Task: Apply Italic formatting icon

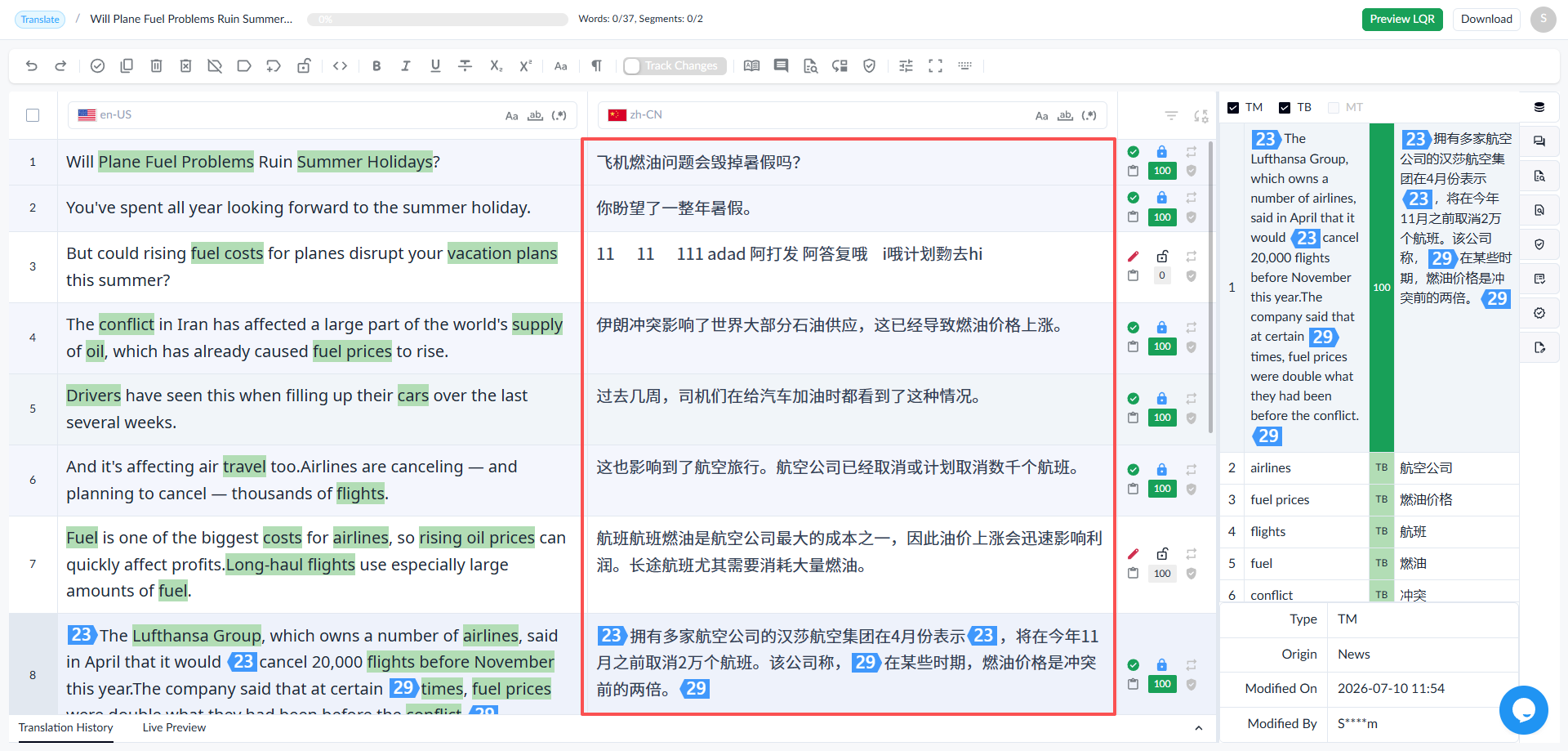Action: tap(406, 66)
